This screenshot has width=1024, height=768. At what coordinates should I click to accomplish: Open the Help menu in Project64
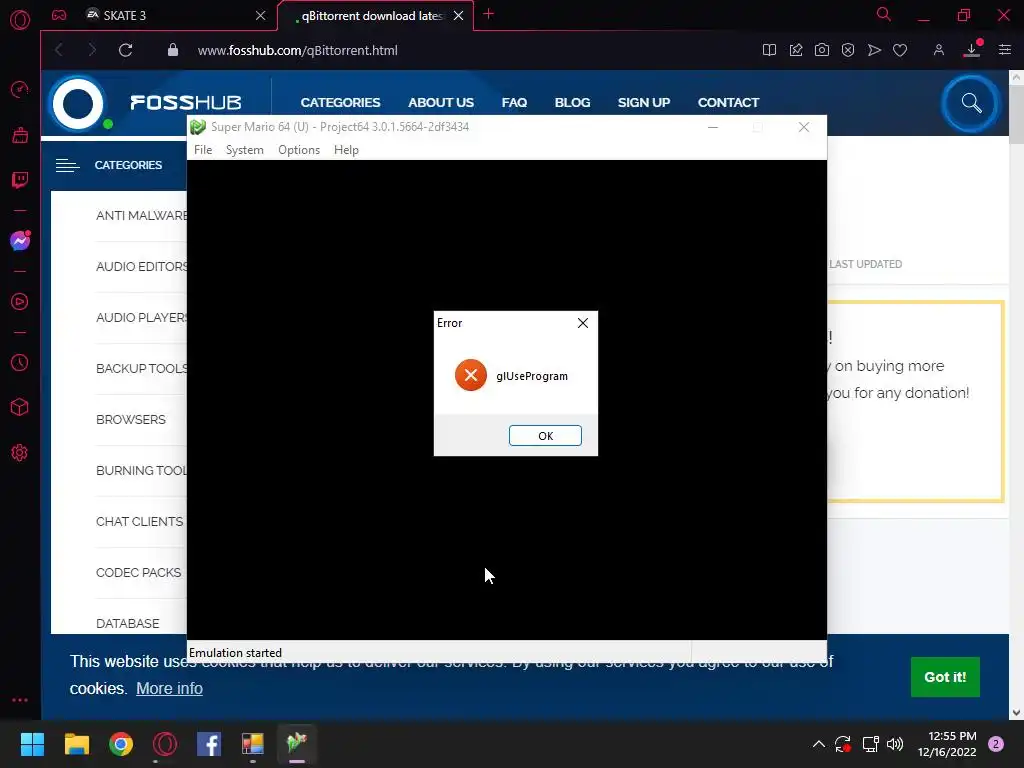(x=346, y=150)
